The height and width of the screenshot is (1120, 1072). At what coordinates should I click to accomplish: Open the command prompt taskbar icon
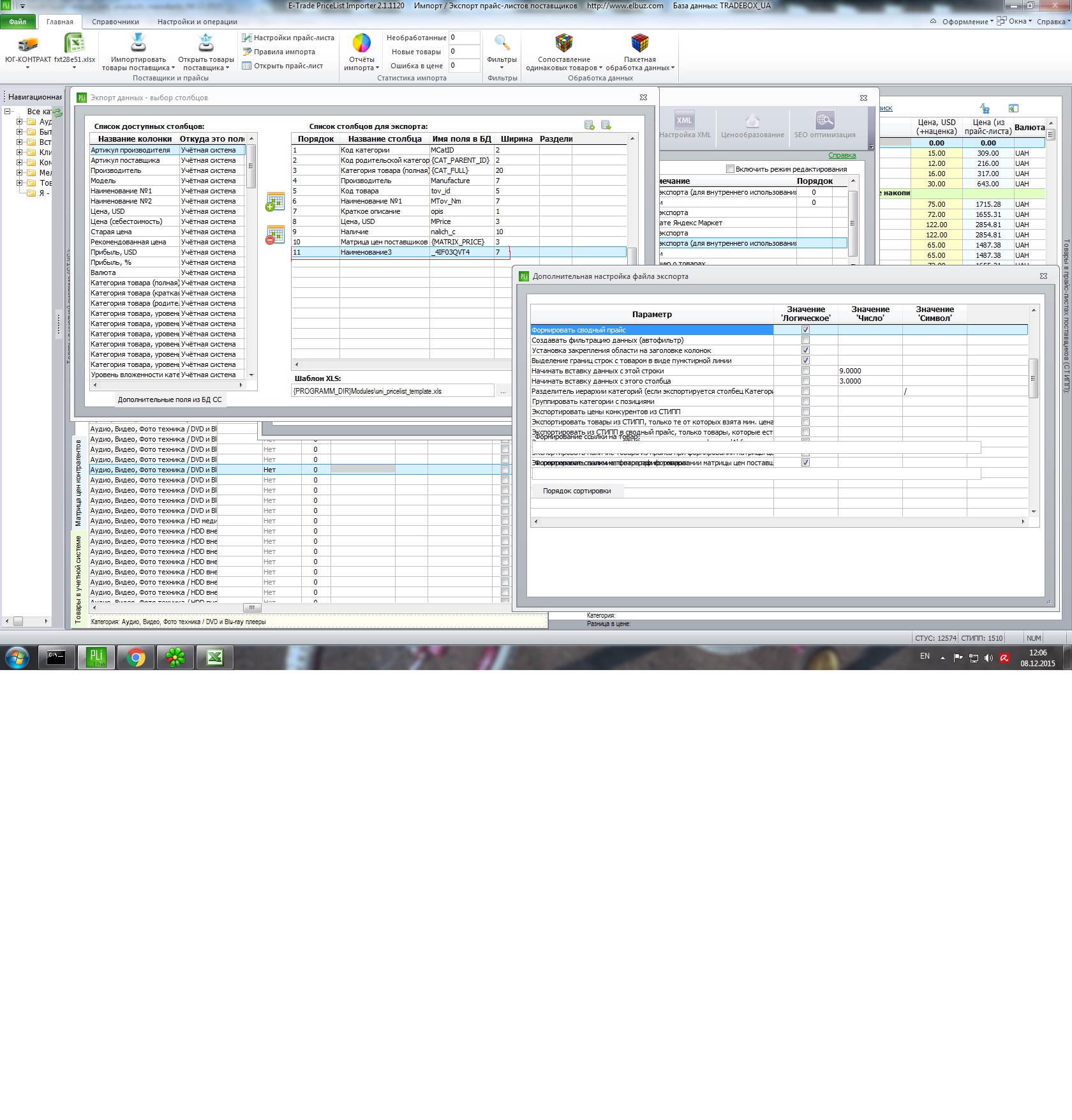(x=56, y=657)
